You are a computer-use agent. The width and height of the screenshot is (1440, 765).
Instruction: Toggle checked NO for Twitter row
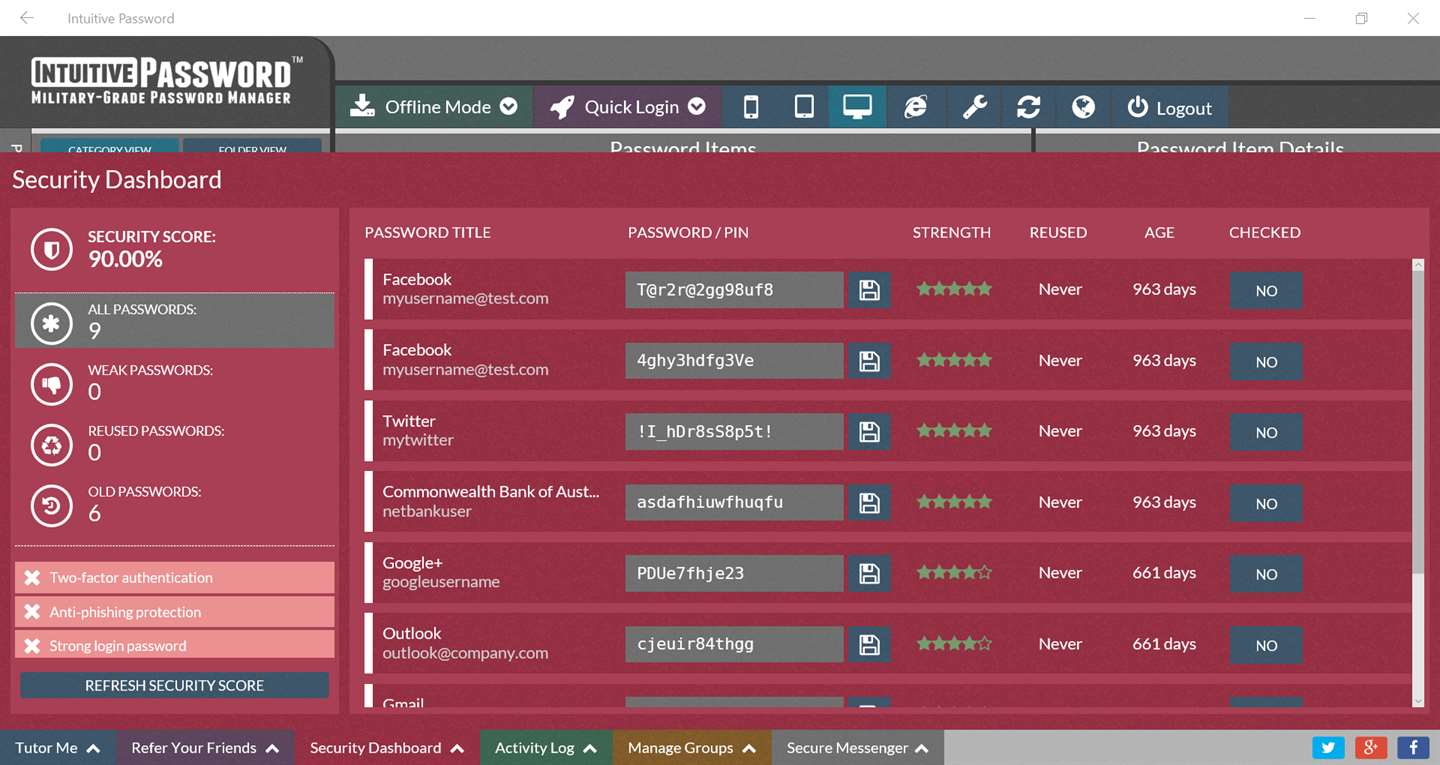(1266, 433)
